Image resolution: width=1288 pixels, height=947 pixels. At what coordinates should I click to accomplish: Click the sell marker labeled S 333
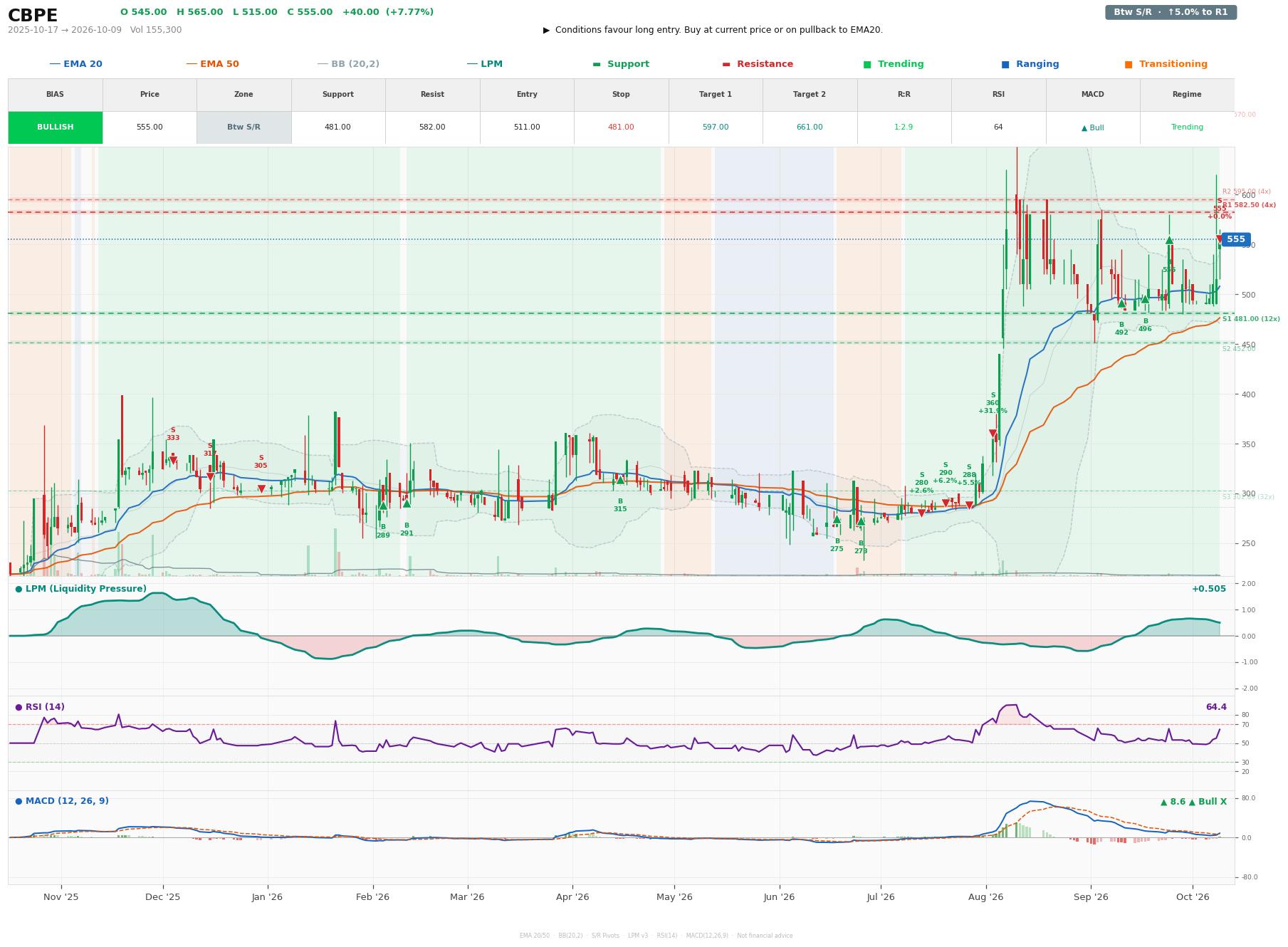click(173, 461)
